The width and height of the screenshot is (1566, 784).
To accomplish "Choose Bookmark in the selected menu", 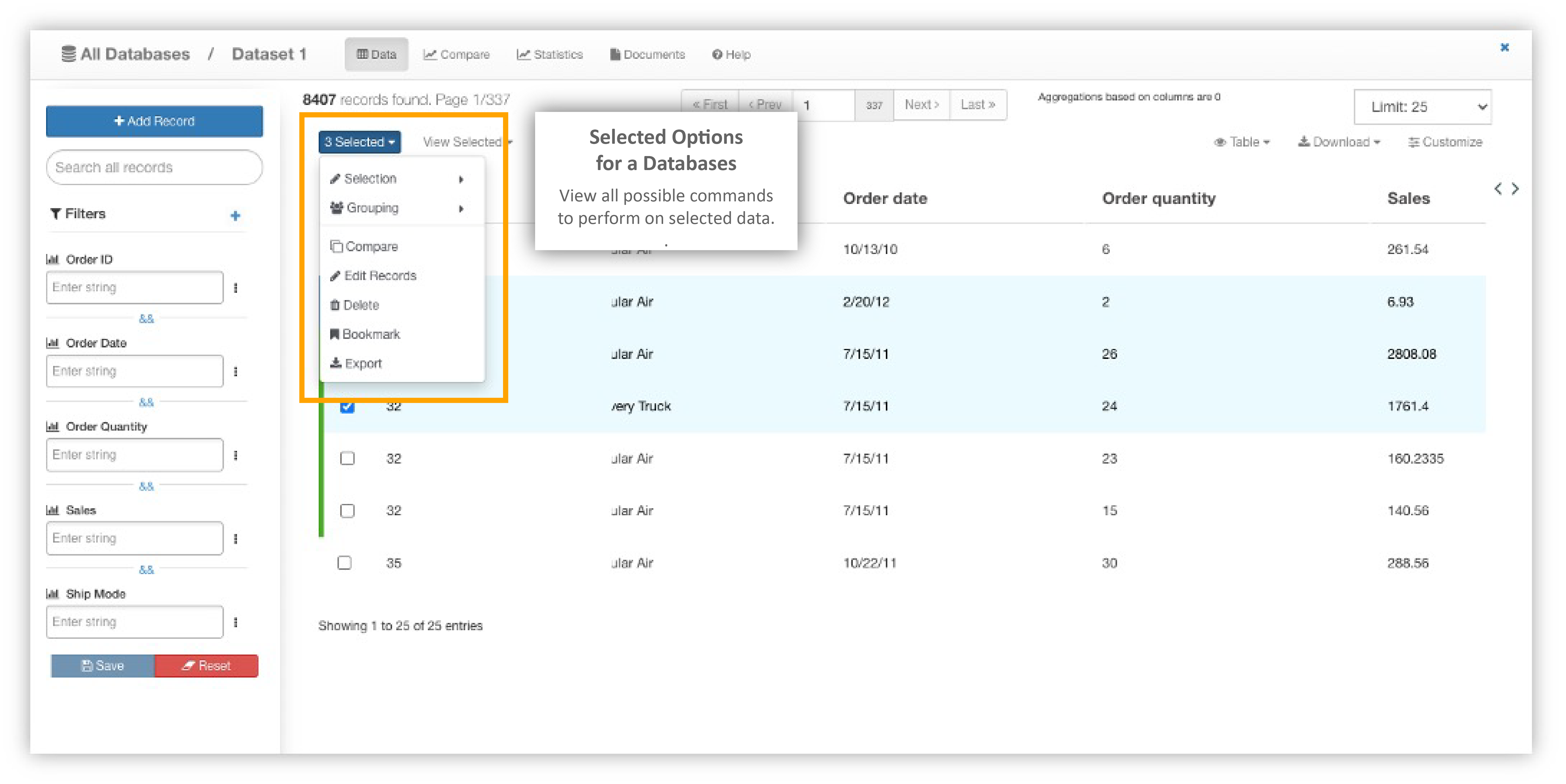I will coord(401,334).
